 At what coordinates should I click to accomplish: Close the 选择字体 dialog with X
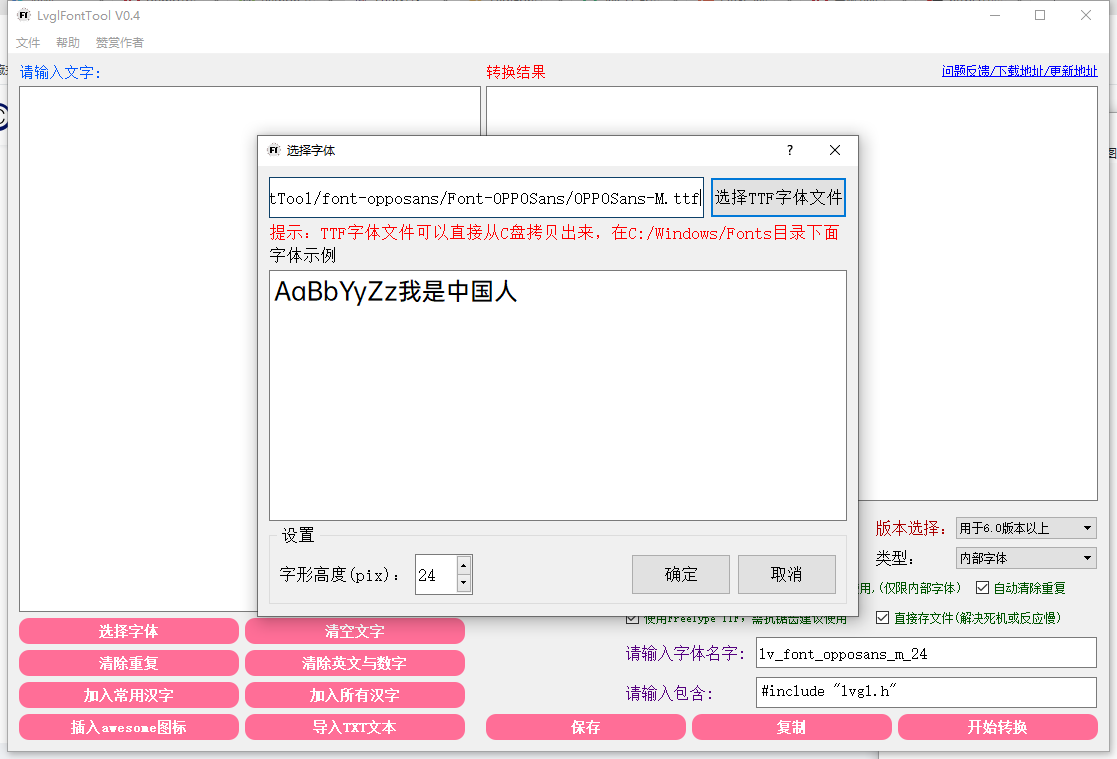pos(835,150)
